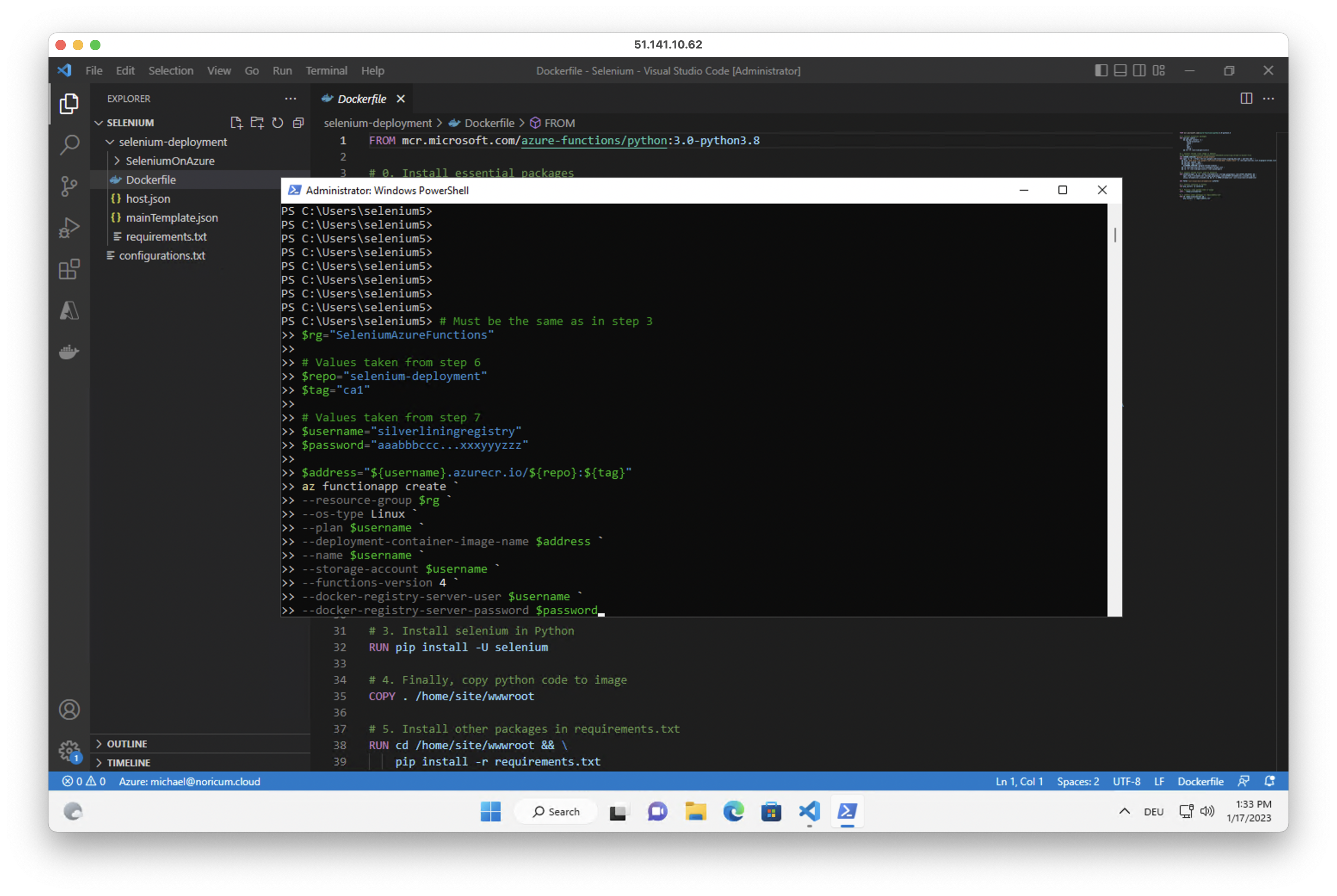Image resolution: width=1337 pixels, height=896 pixels.
Task: Click the PowerShell window vertical scrollbar
Action: 1114,234
